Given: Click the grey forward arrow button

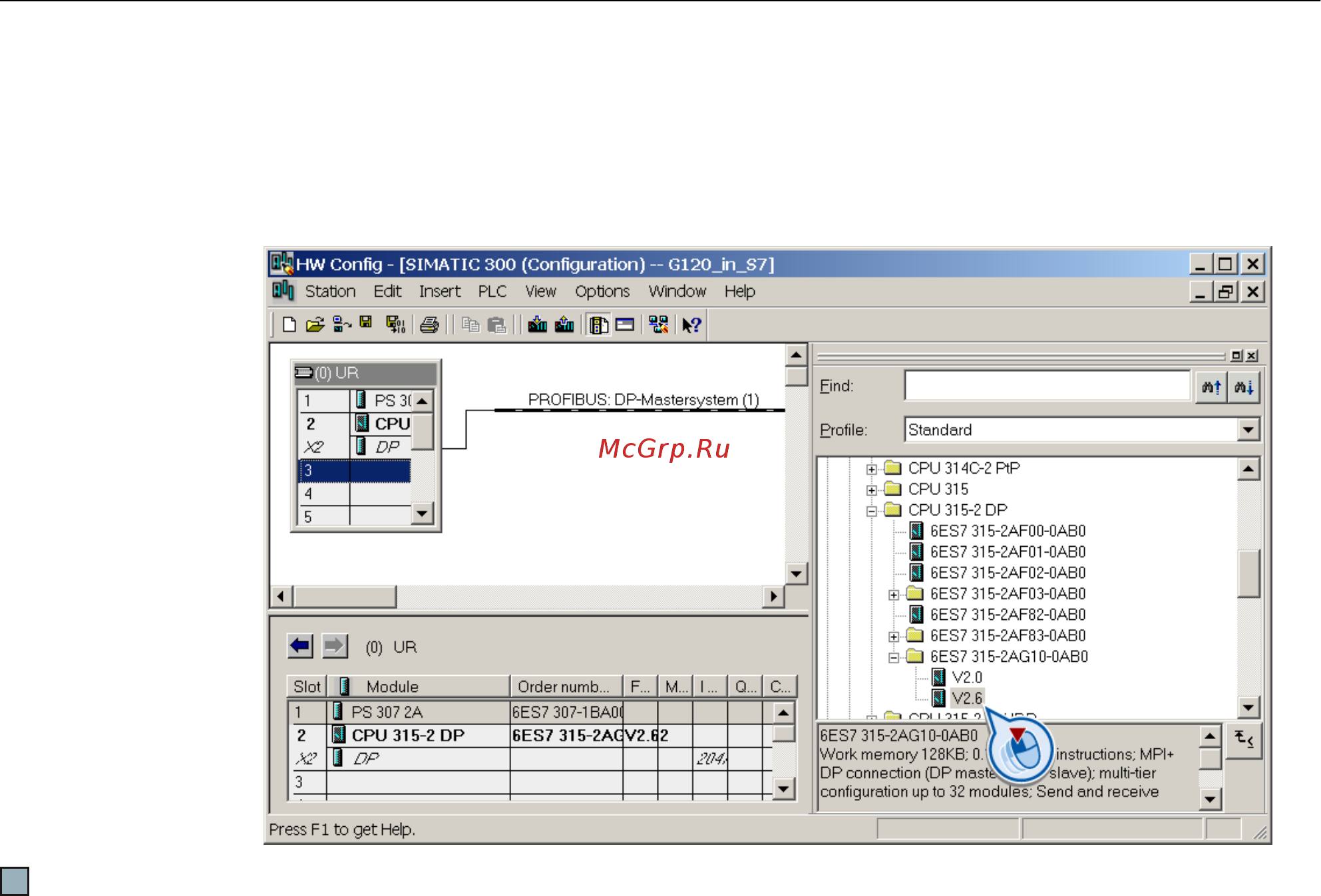Looking at the screenshot, I should pos(335,646).
